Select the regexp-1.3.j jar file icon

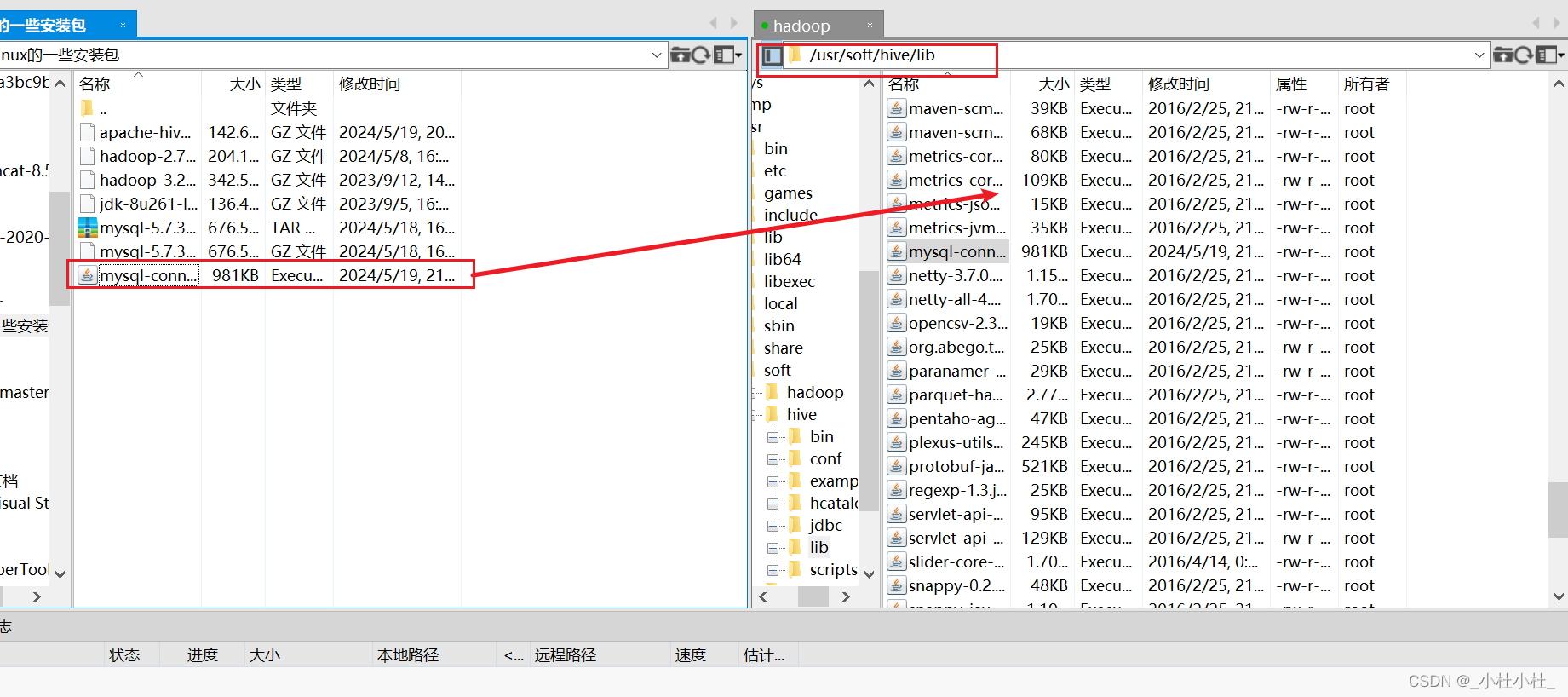(896, 490)
